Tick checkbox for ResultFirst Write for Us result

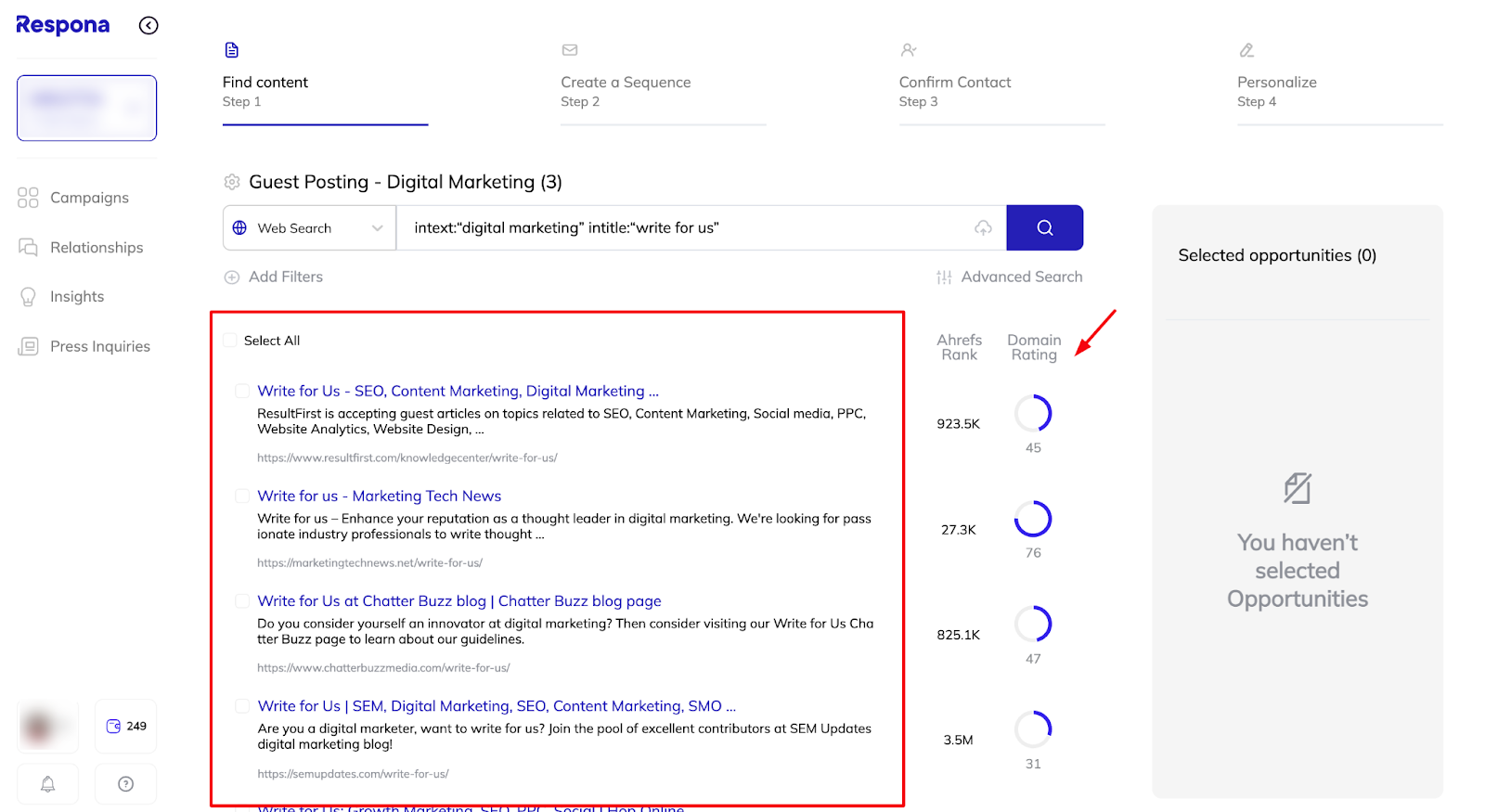pos(242,392)
